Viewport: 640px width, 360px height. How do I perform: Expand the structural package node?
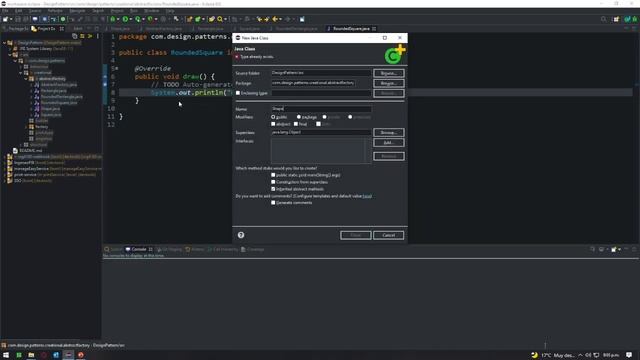(21, 145)
